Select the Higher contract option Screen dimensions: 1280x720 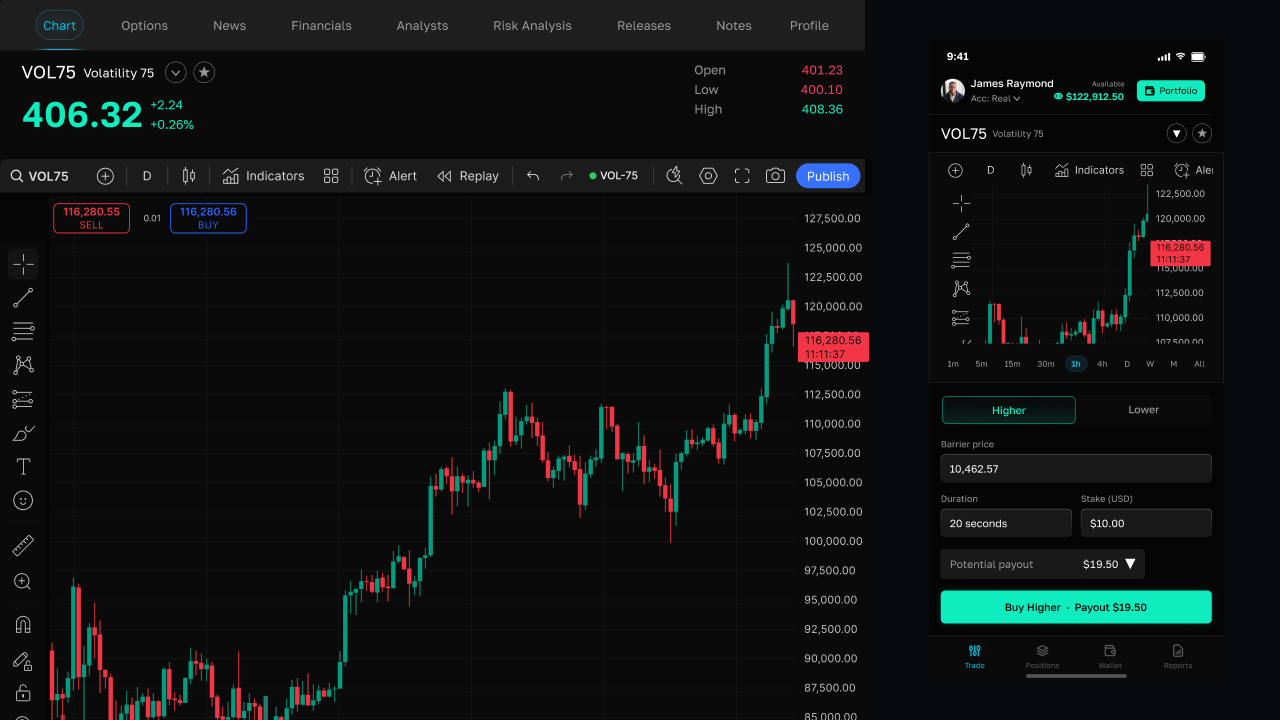(1009, 410)
